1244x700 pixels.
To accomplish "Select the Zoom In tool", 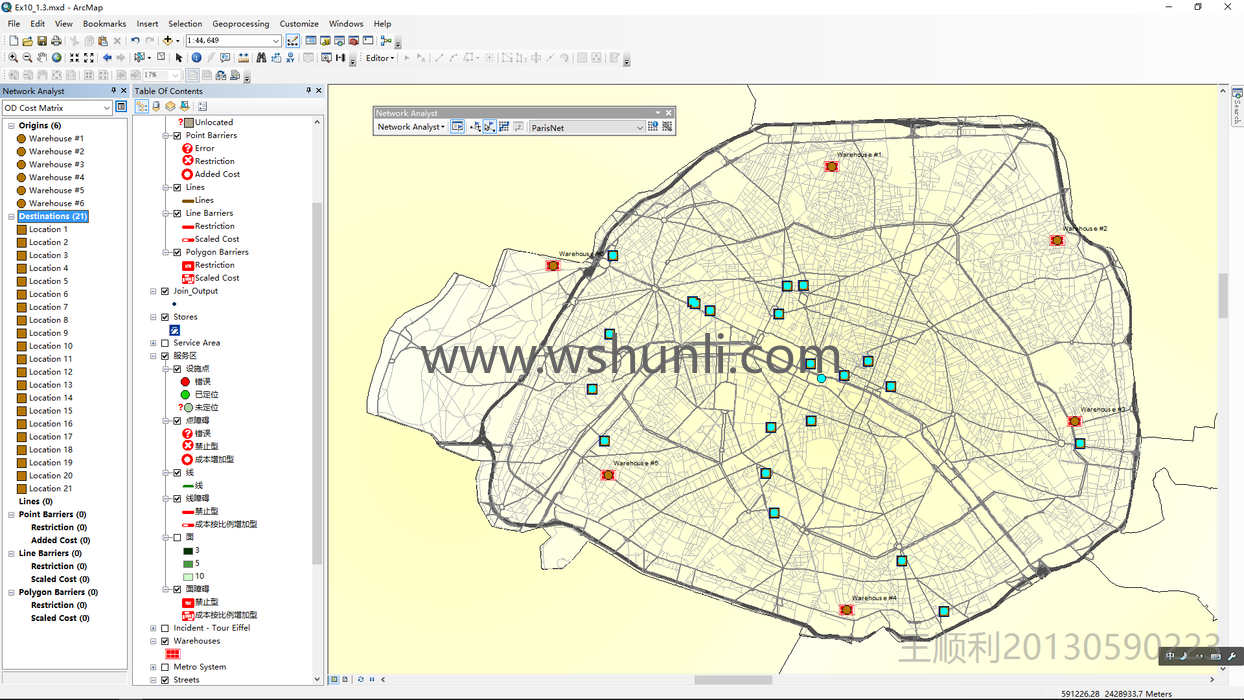I will coord(13,58).
